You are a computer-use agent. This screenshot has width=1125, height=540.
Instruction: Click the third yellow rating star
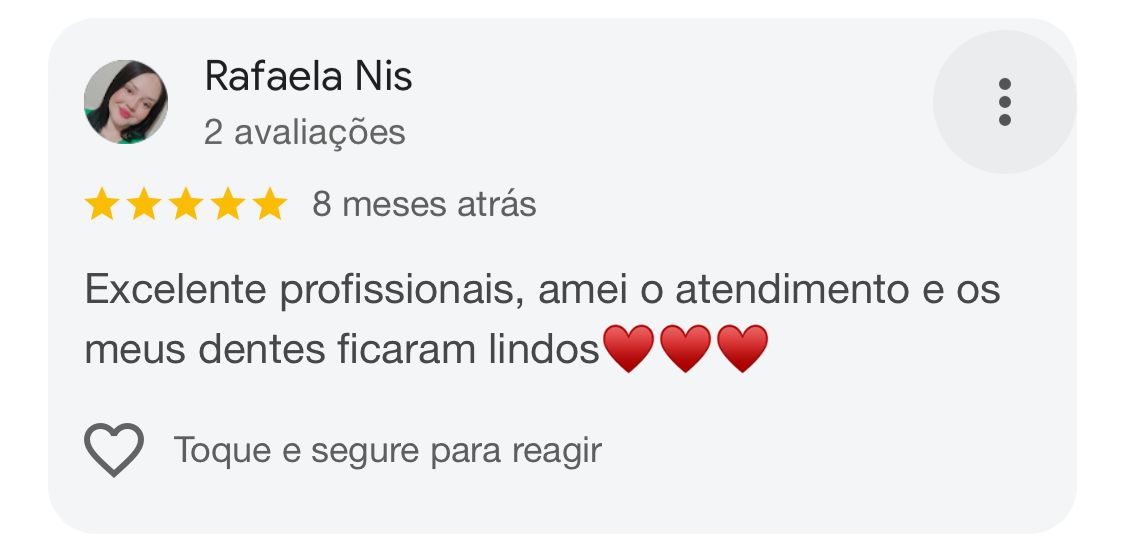186,205
